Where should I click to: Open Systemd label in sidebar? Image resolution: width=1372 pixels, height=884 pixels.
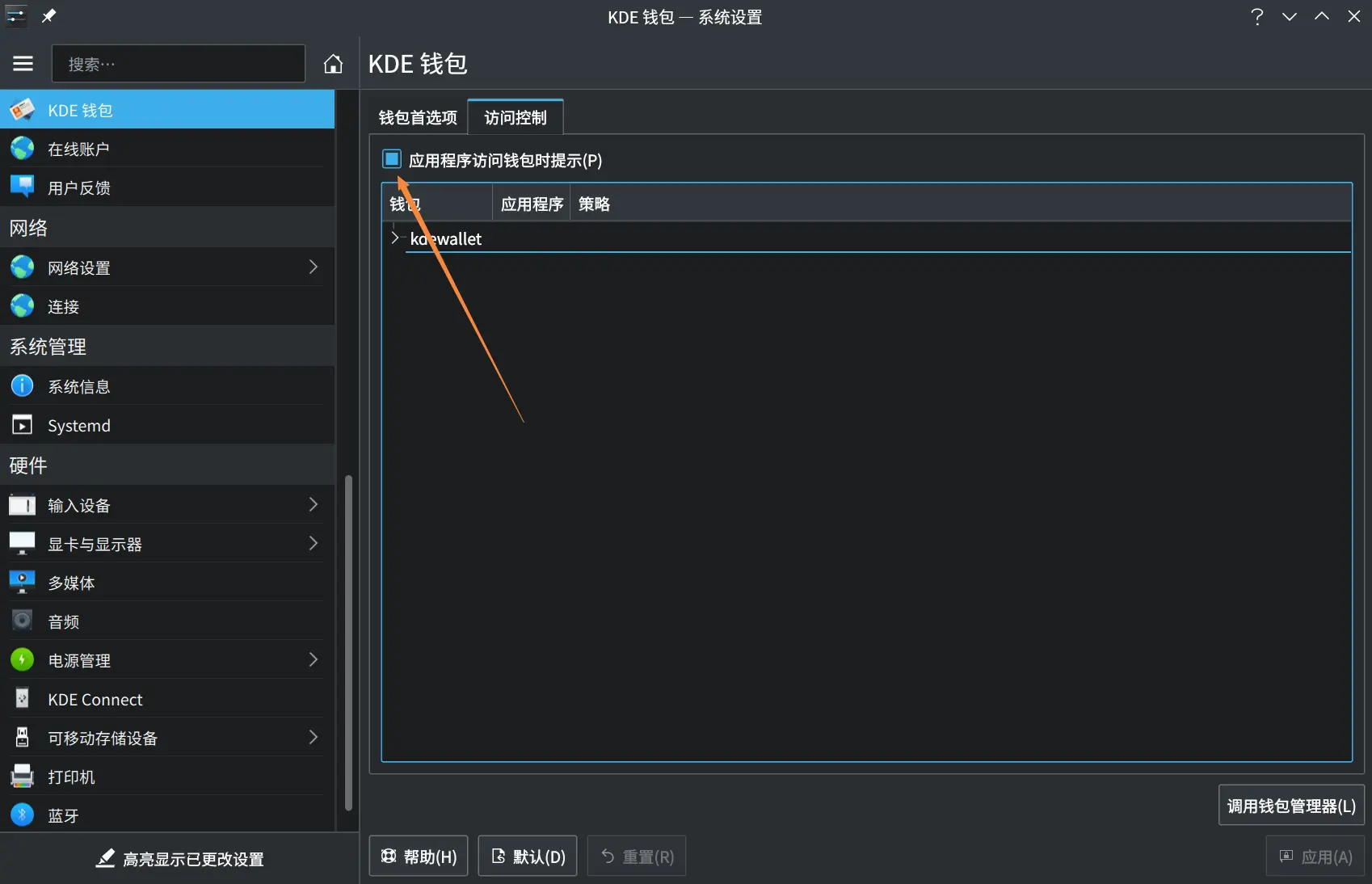79,425
